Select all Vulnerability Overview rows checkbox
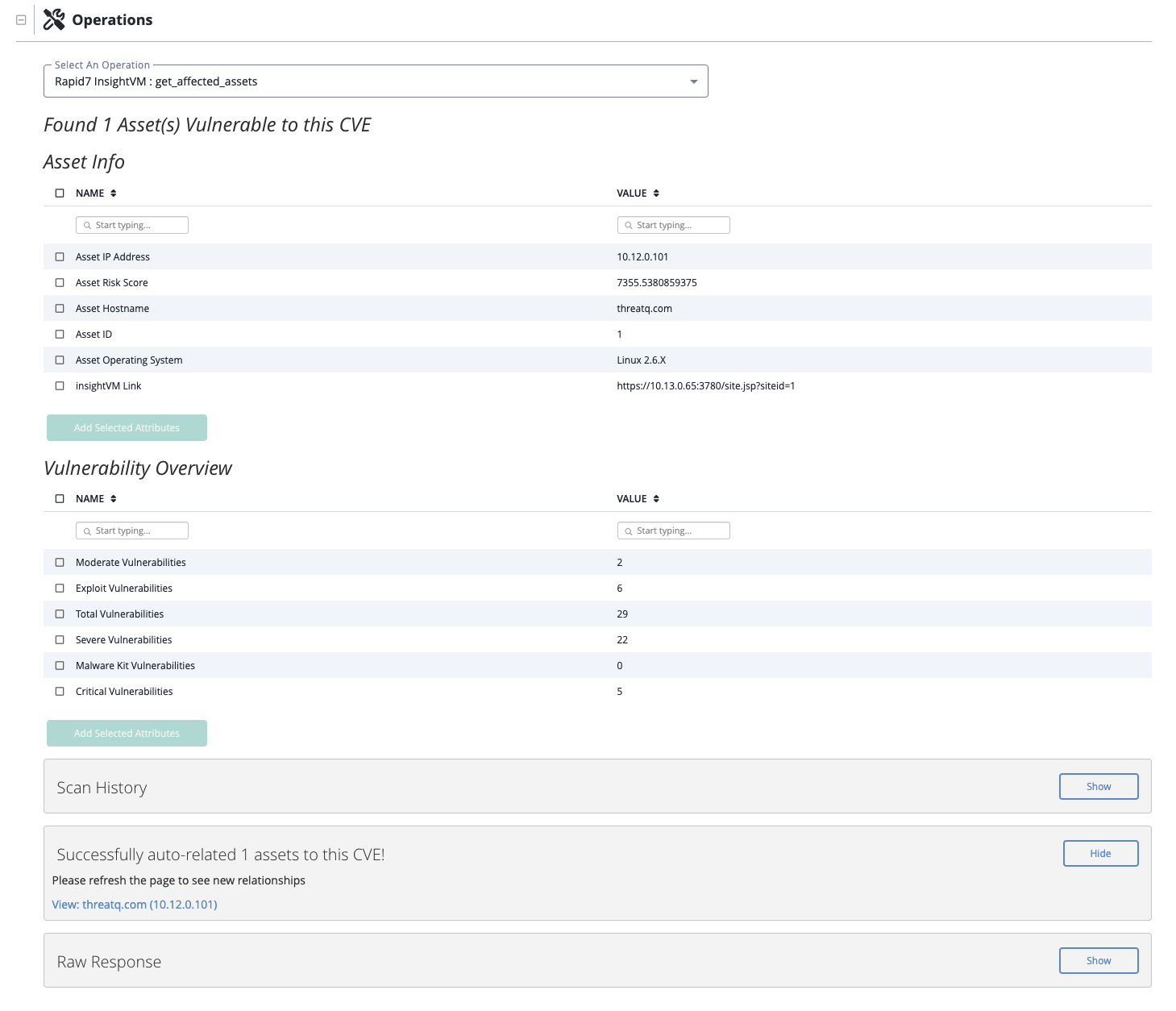This screenshot has width=1176, height=1011. [60, 499]
